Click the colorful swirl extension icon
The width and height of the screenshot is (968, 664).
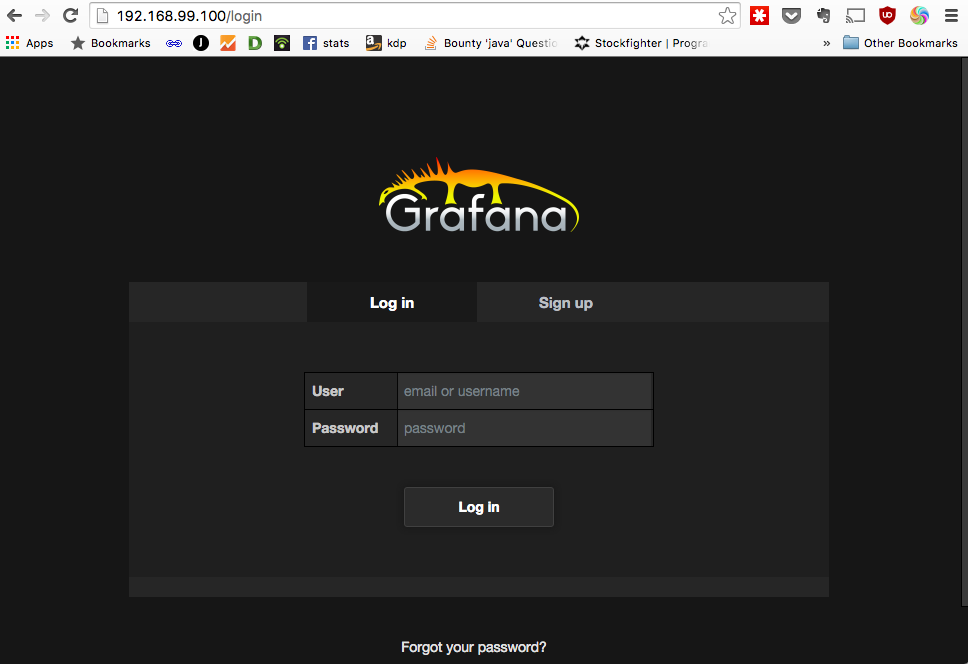pos(919,16)
